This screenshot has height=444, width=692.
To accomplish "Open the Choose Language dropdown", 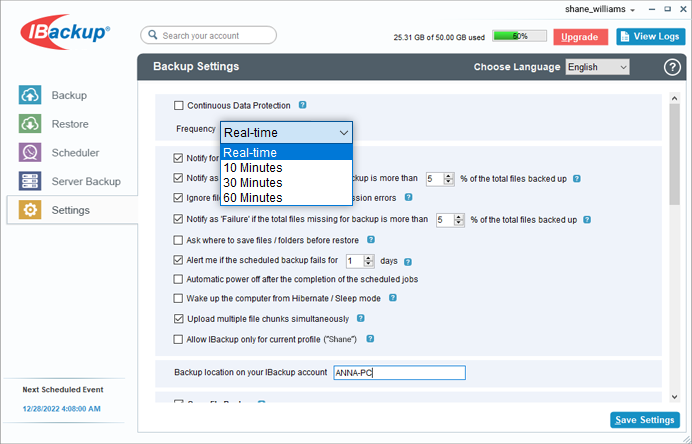I will click(x=597, y=67).
